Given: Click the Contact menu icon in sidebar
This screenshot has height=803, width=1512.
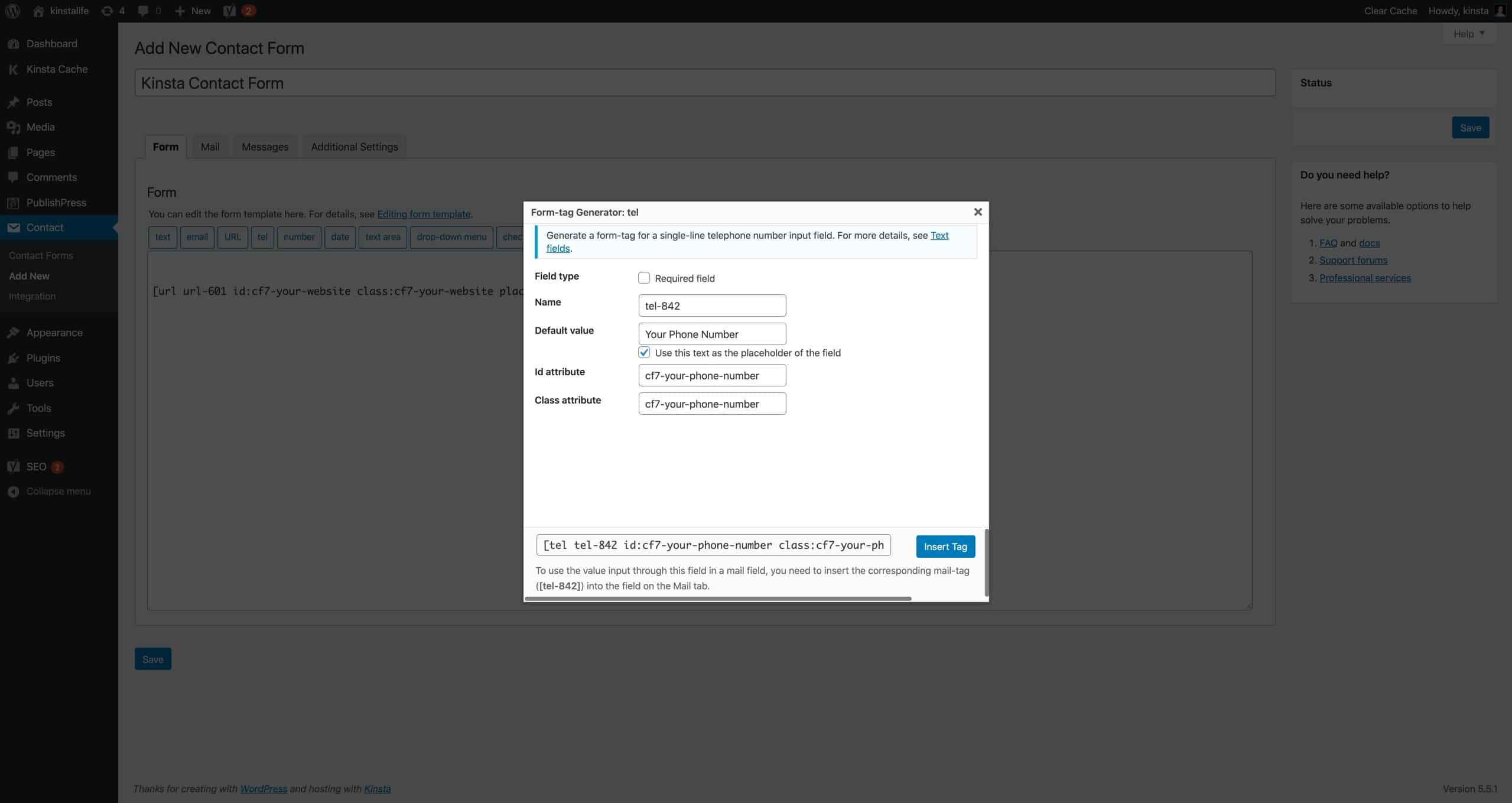Looking at the screenshot, I should [14, 227].
